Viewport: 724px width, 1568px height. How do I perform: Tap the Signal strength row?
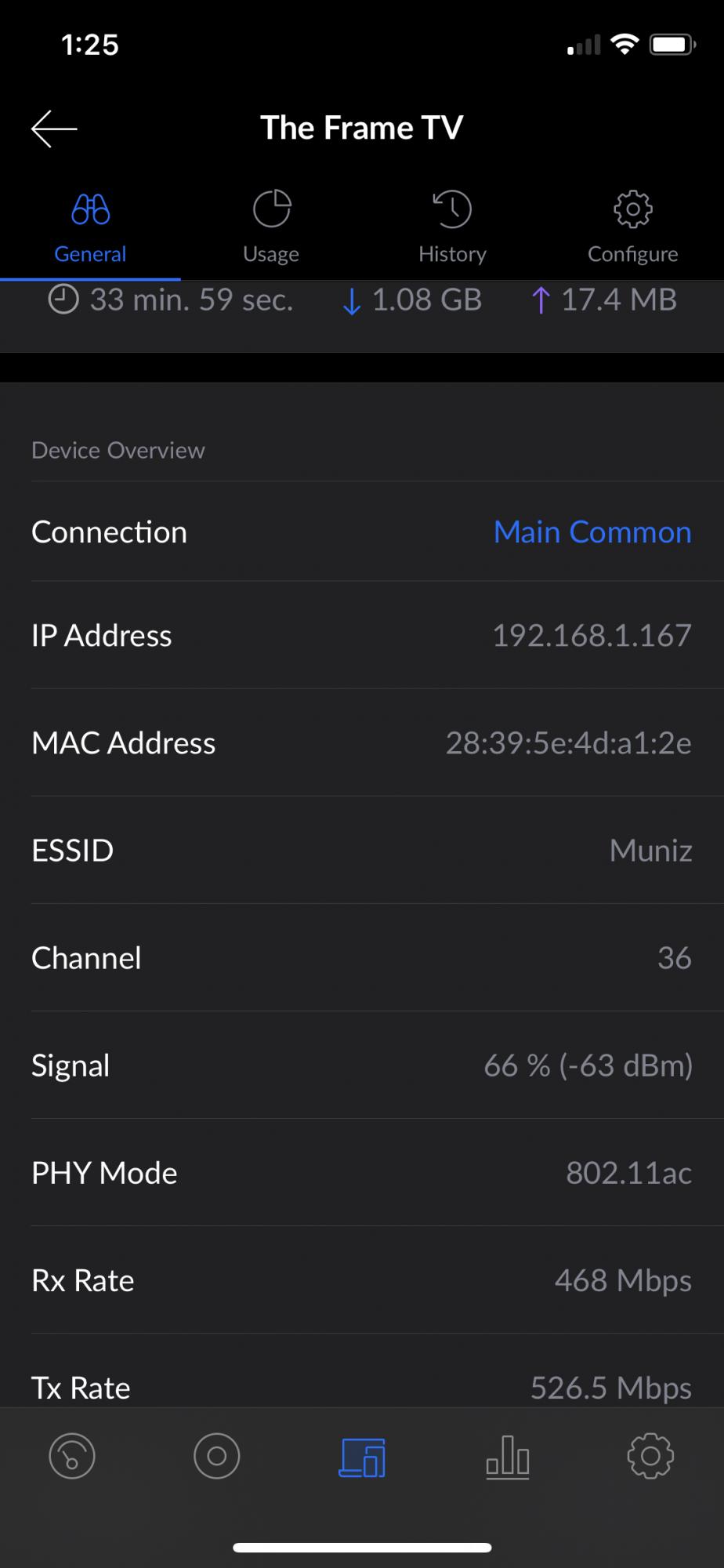(362, 1065)
